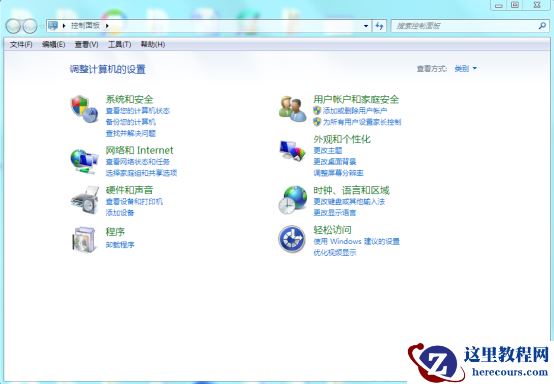Open the 外观和个性化 heading link
This screenshot has width=554, height=384.
point(342,139)
